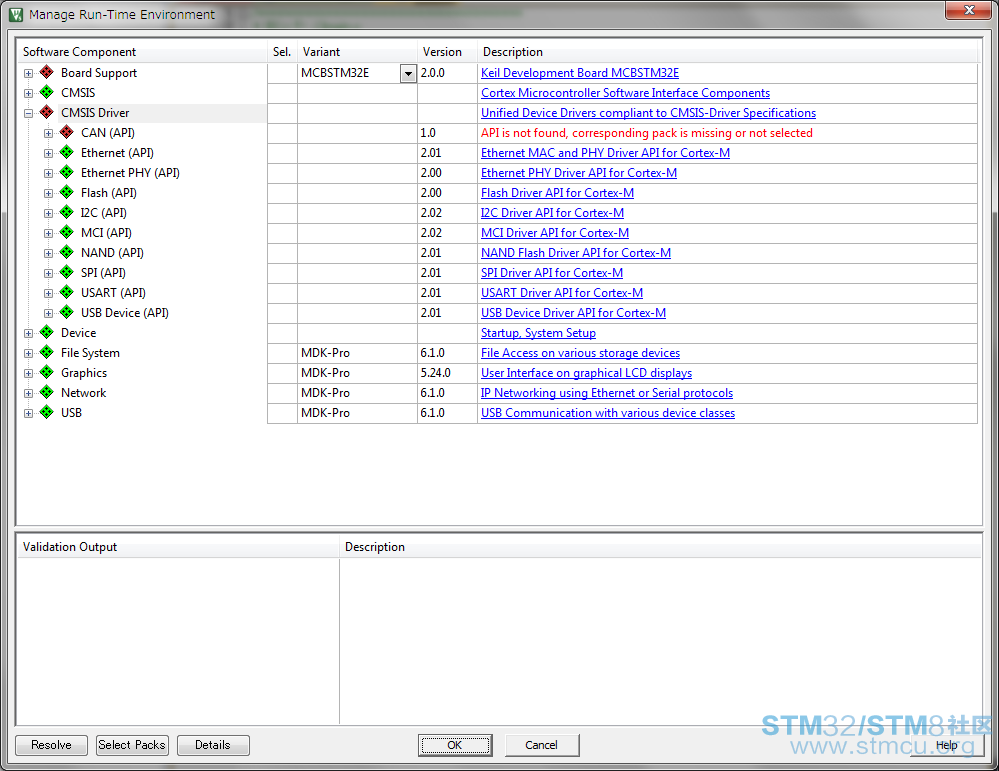Image resolution: width=999 pixels, height=771 pixels.
Task: Open File Access on various storage devices link
Action: point(580,353)
